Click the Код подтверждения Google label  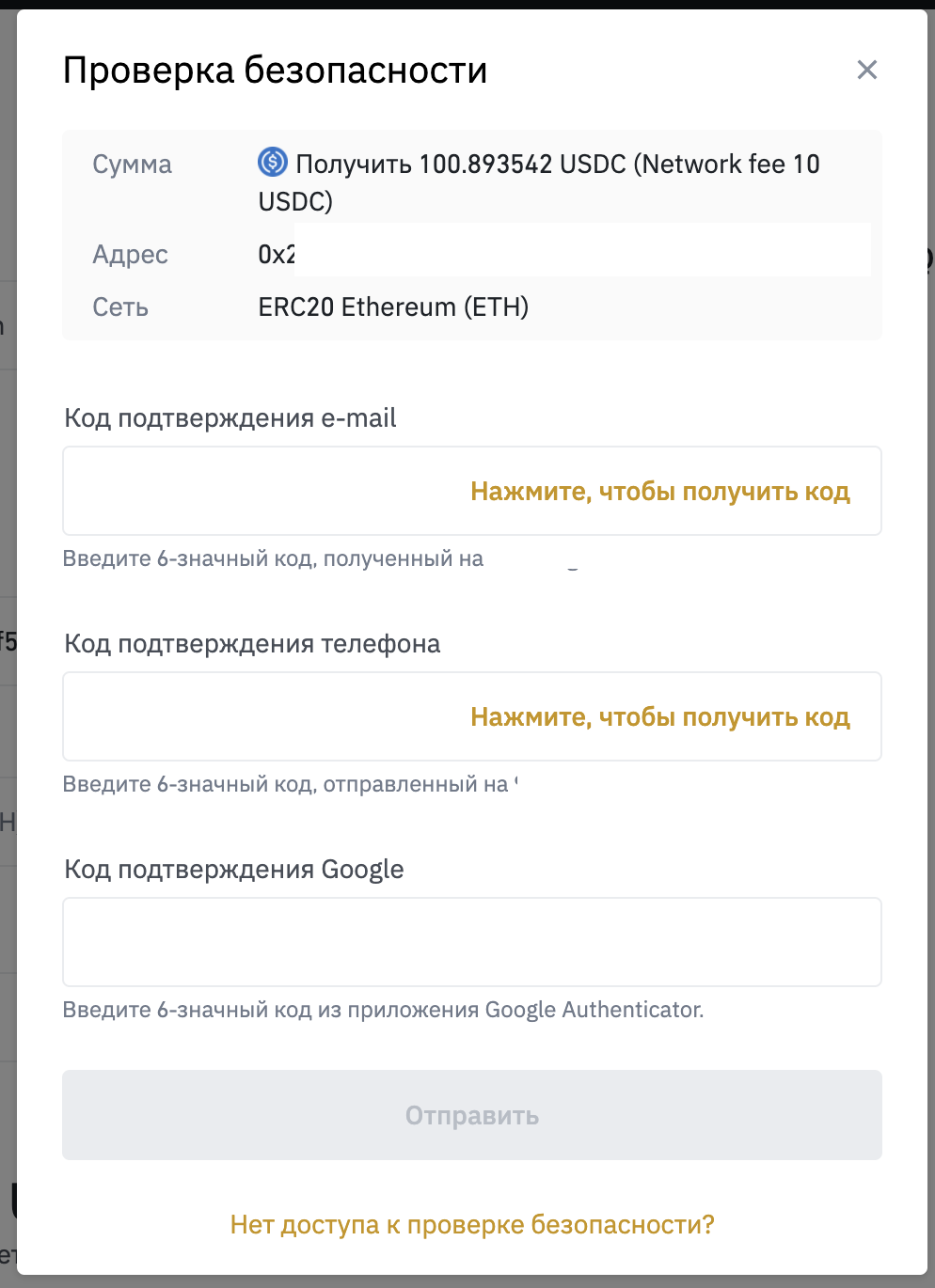click(x=234, y=870)
